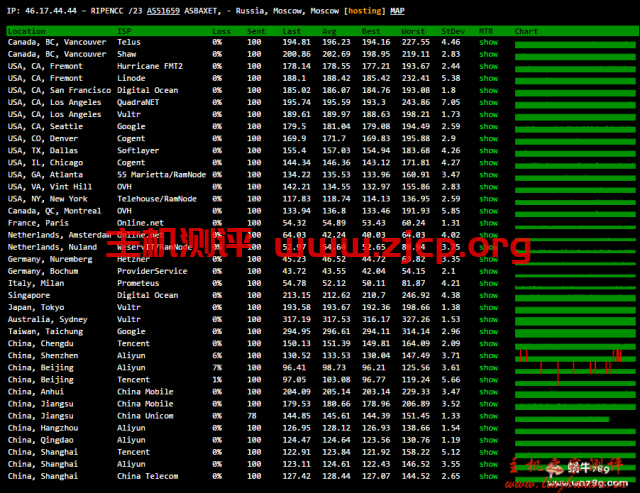Select the Telehouse/RamNode ISP text
Screen dimensions: 640x493
157,199
